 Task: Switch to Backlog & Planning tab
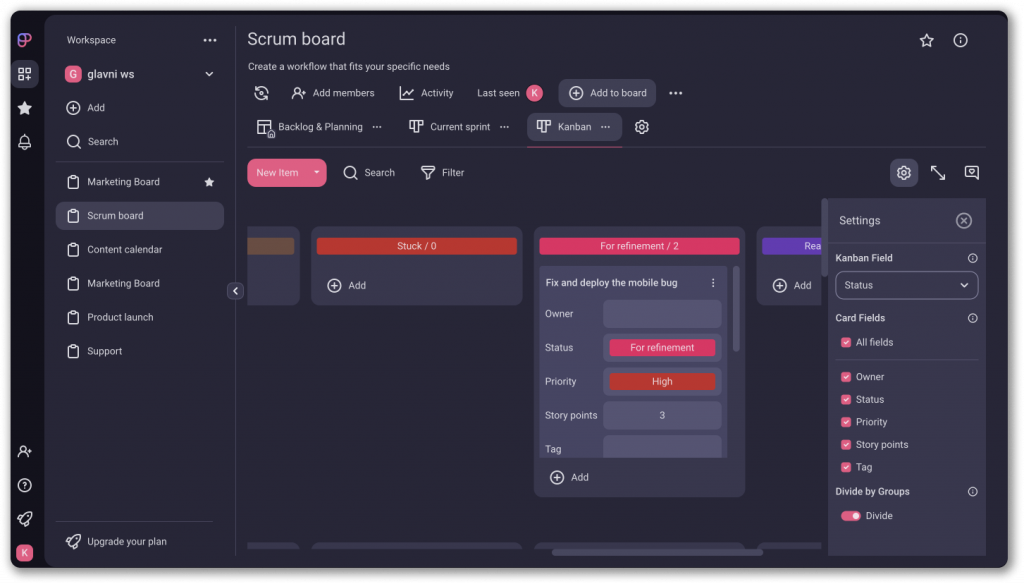click(x=310, y=127)
